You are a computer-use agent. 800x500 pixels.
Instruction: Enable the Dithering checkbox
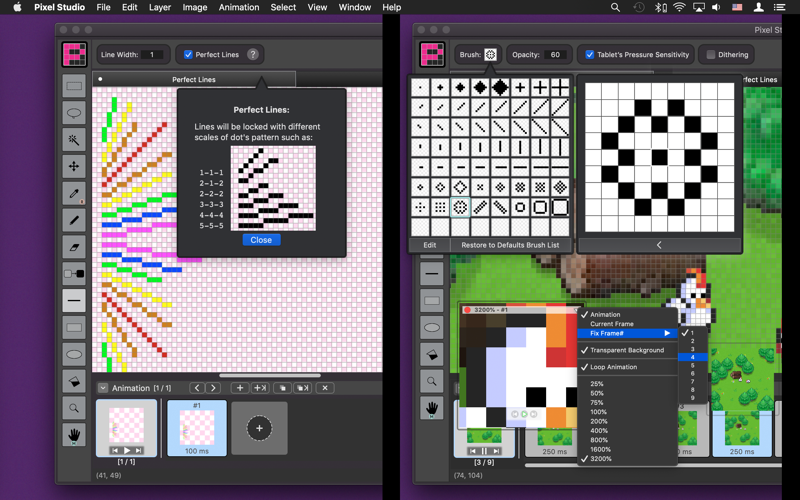711,55
